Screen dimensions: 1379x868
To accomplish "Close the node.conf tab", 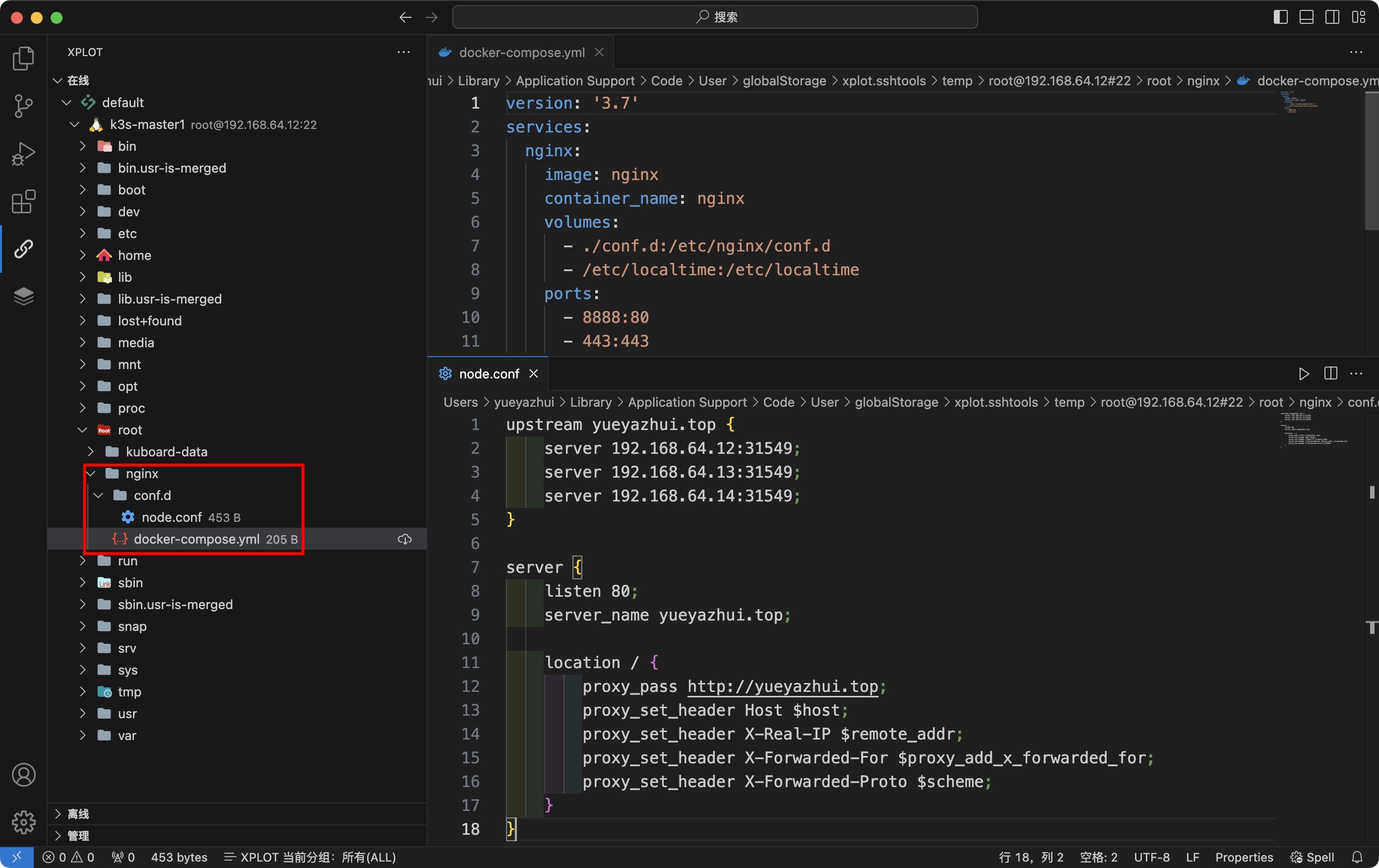I will [534, 374].
